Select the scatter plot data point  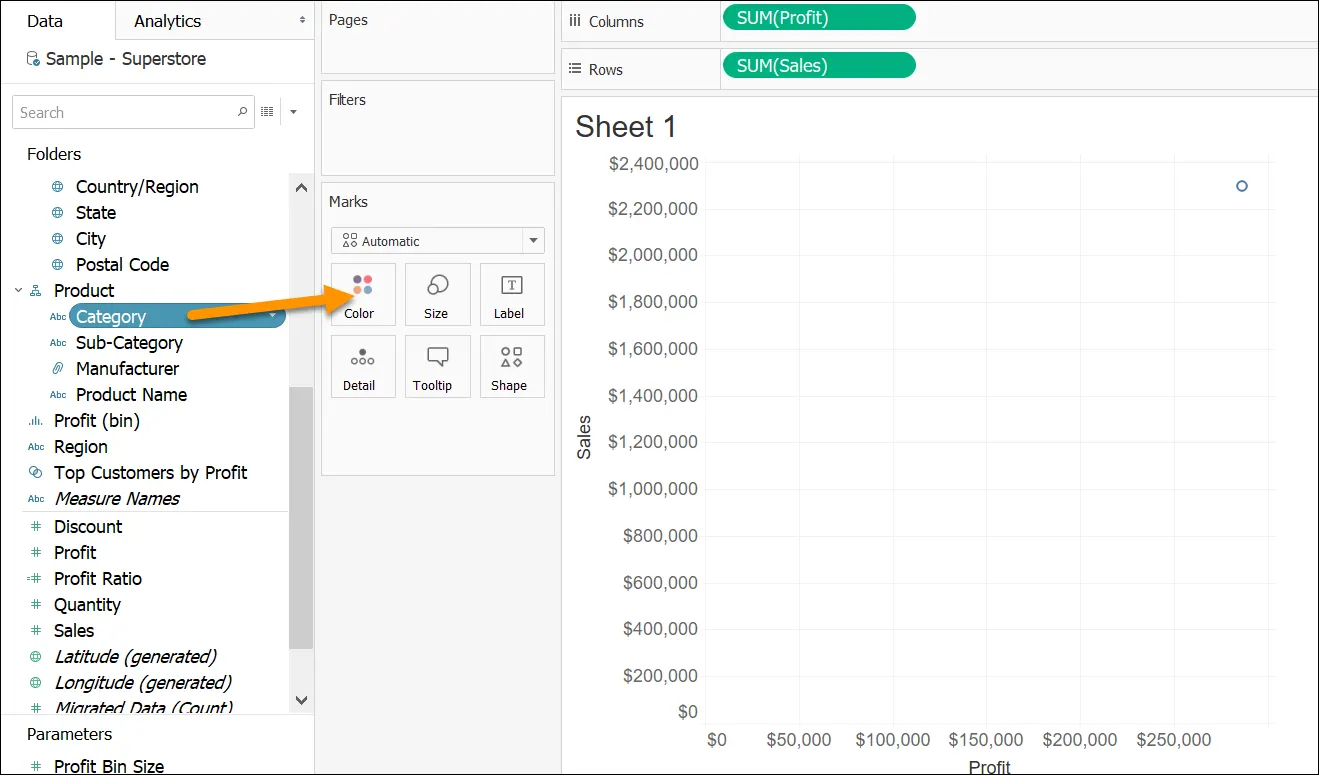tap(1242, 186)
